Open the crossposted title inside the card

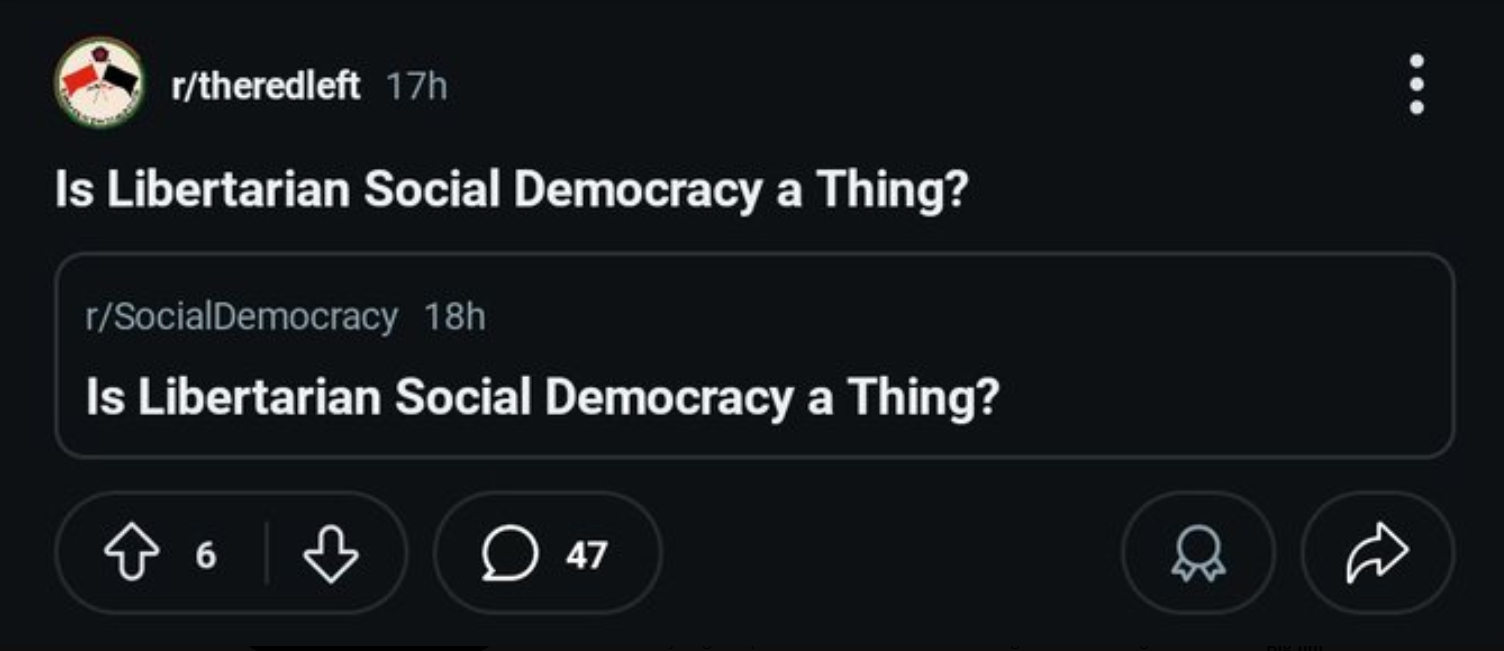point(543,396)
